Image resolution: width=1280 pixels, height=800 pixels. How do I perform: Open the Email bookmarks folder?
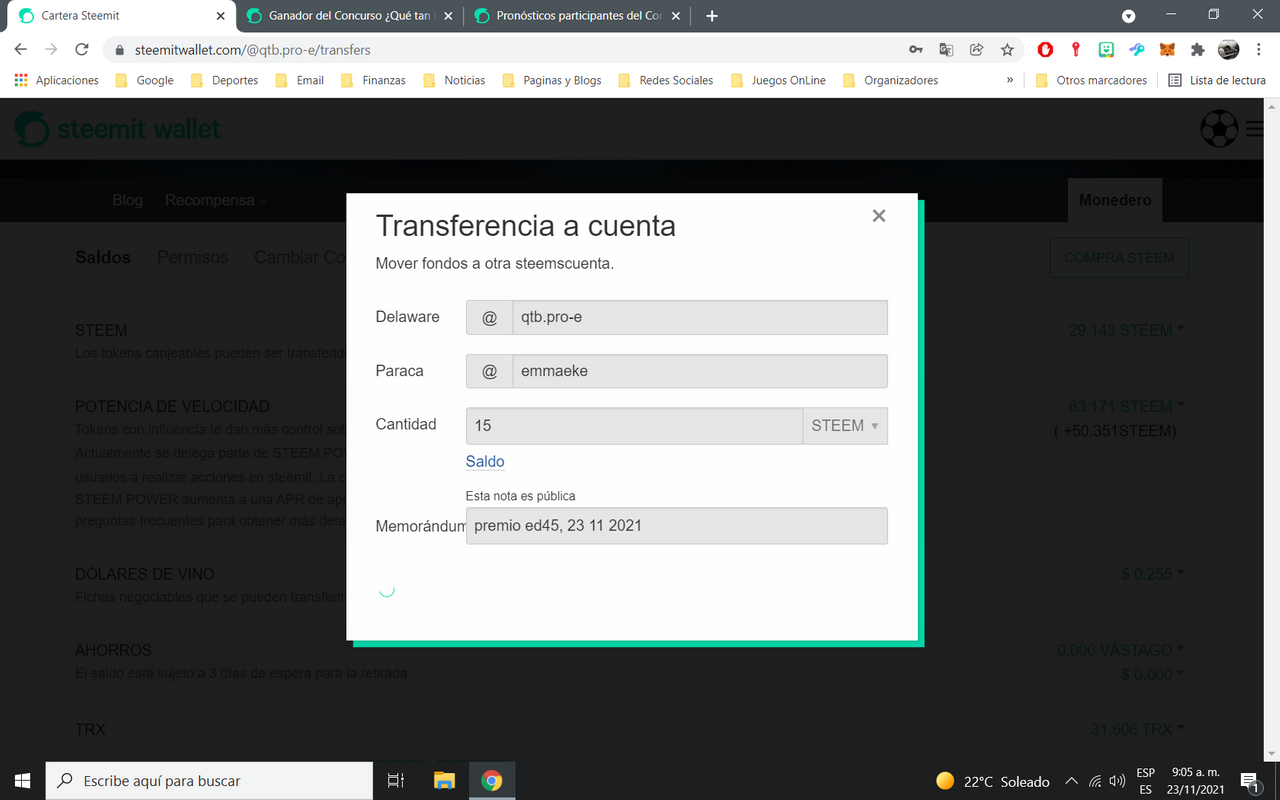point(299,80)
